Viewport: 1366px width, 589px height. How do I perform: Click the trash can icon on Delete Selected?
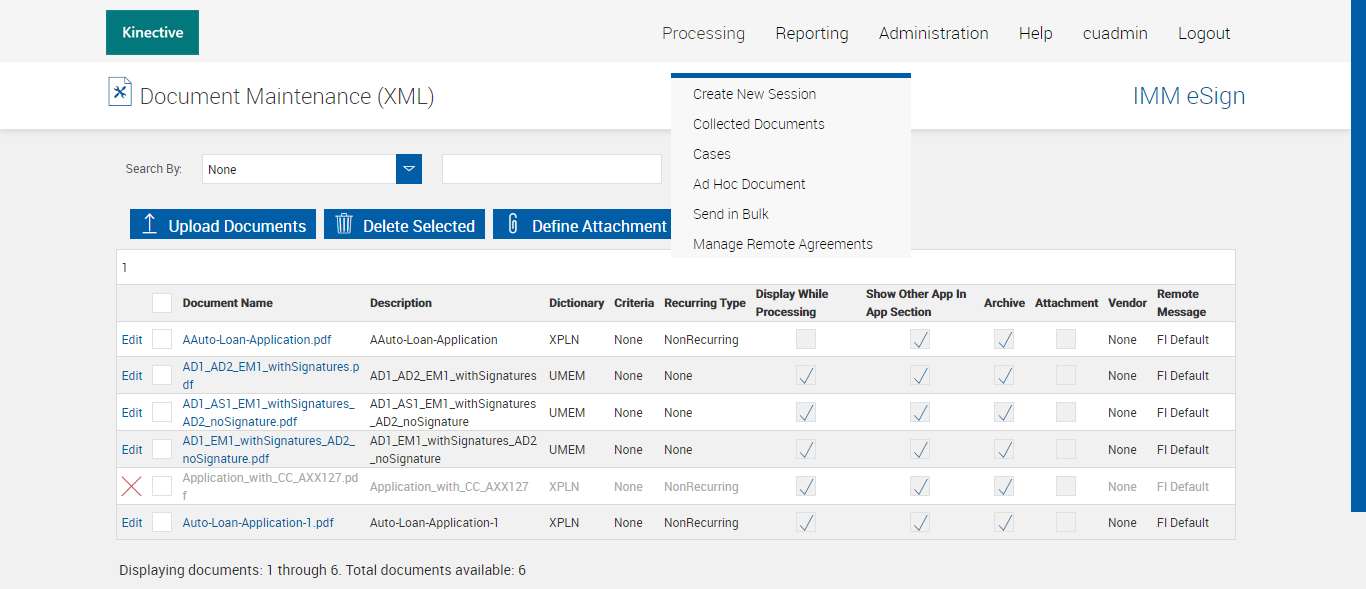point(344,224)
